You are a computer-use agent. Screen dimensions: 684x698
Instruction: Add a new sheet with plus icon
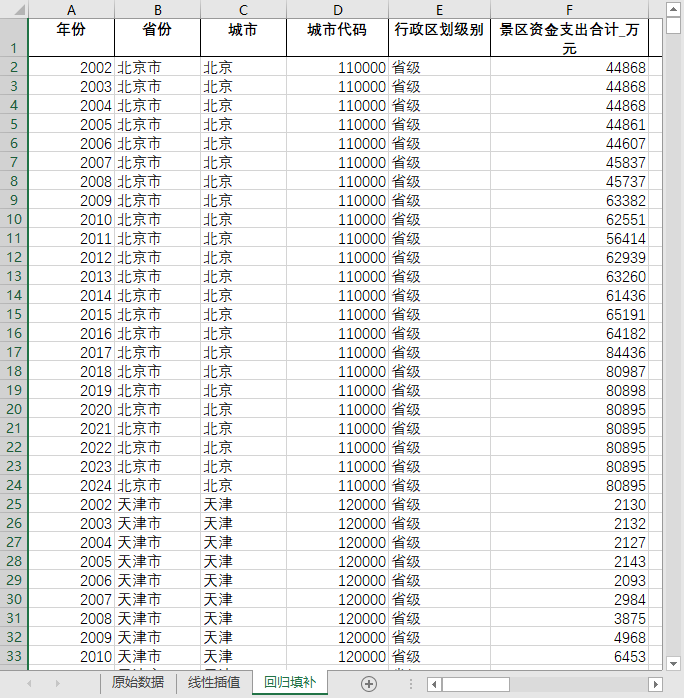(368, 684)
